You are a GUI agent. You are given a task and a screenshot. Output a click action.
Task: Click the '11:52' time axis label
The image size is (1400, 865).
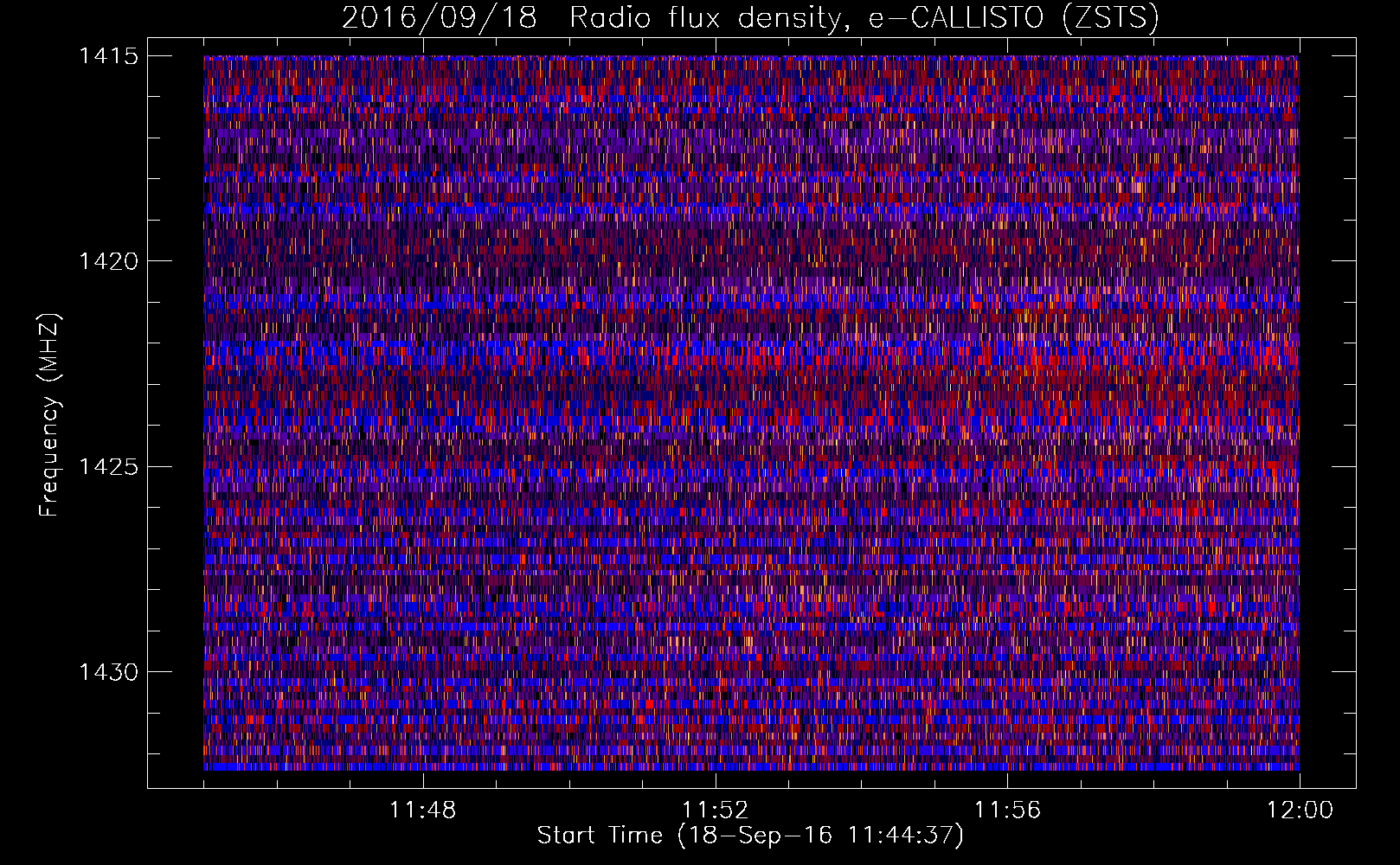[715, 811]
